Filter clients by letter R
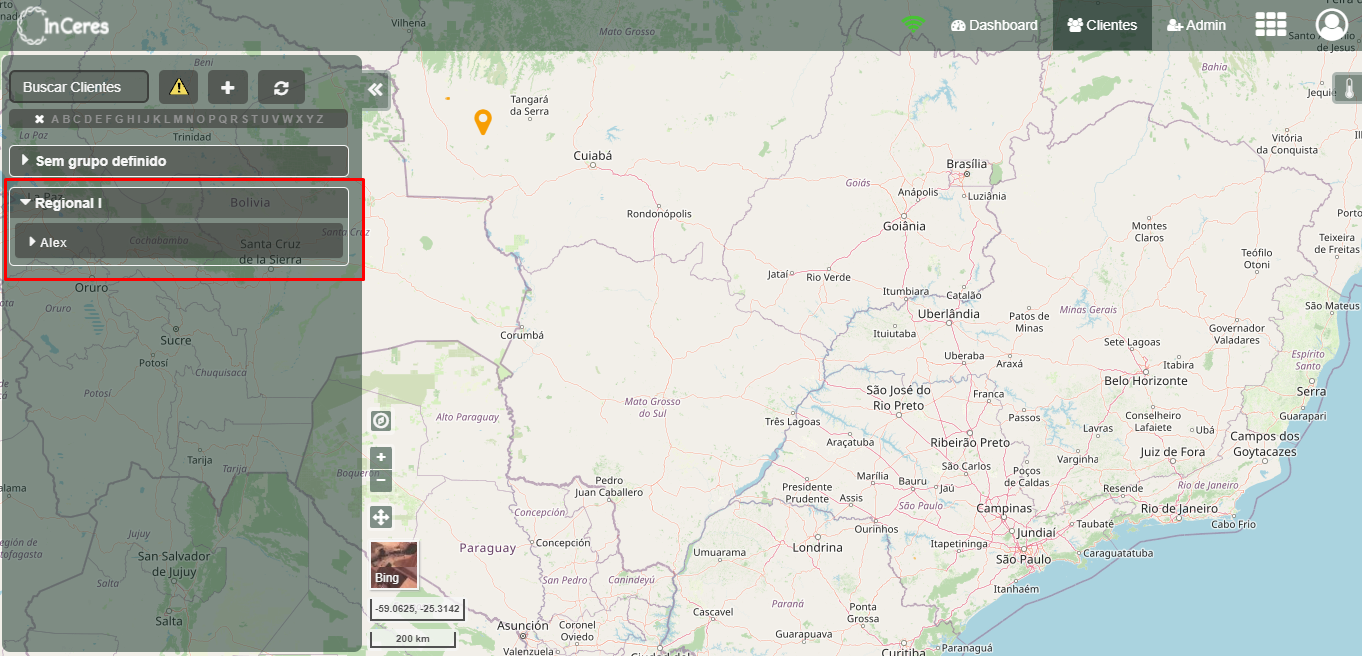This screenshot has width=1362, height=656. 234,119
